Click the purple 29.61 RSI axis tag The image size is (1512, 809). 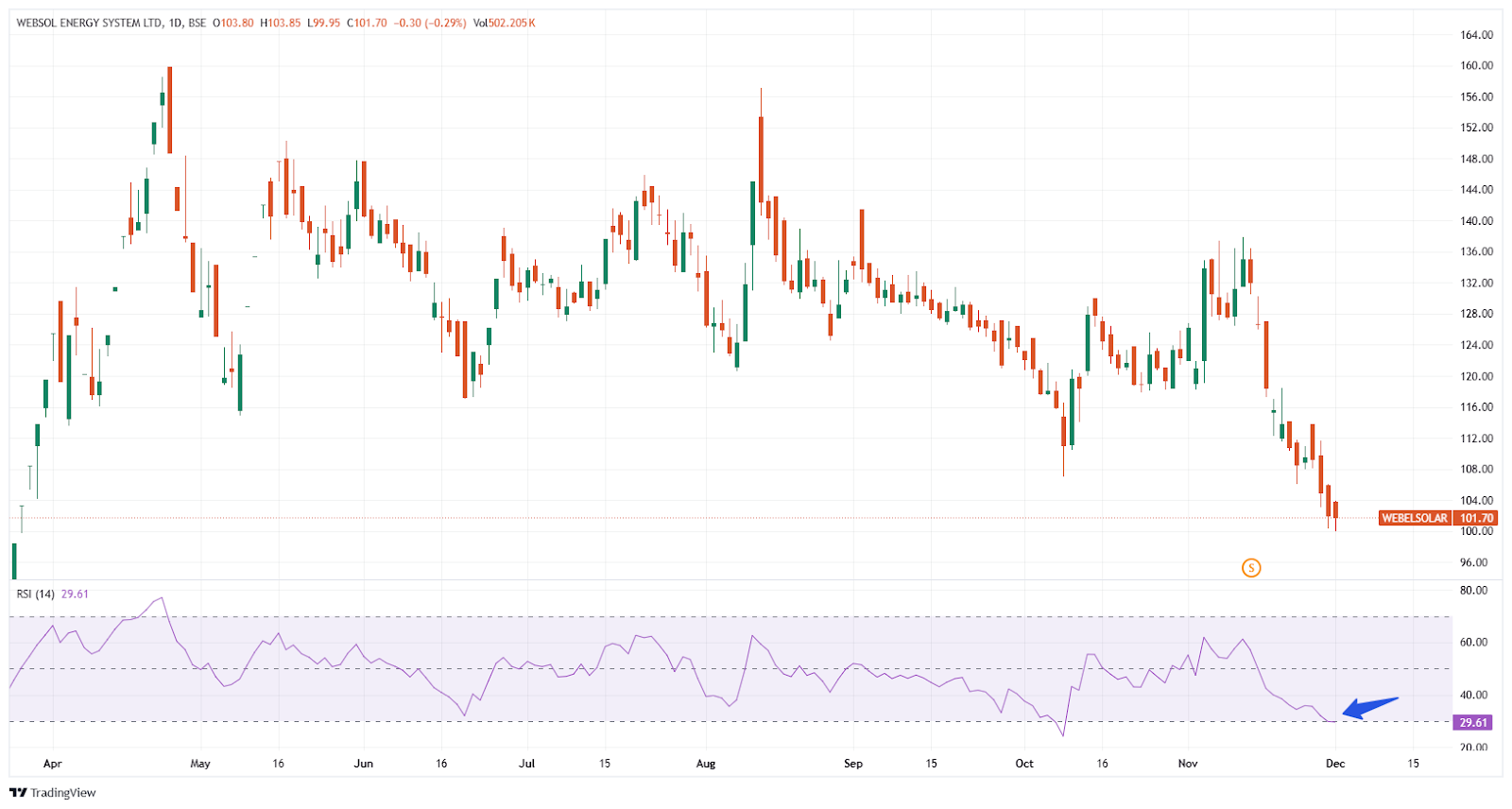click(1473, 722)
